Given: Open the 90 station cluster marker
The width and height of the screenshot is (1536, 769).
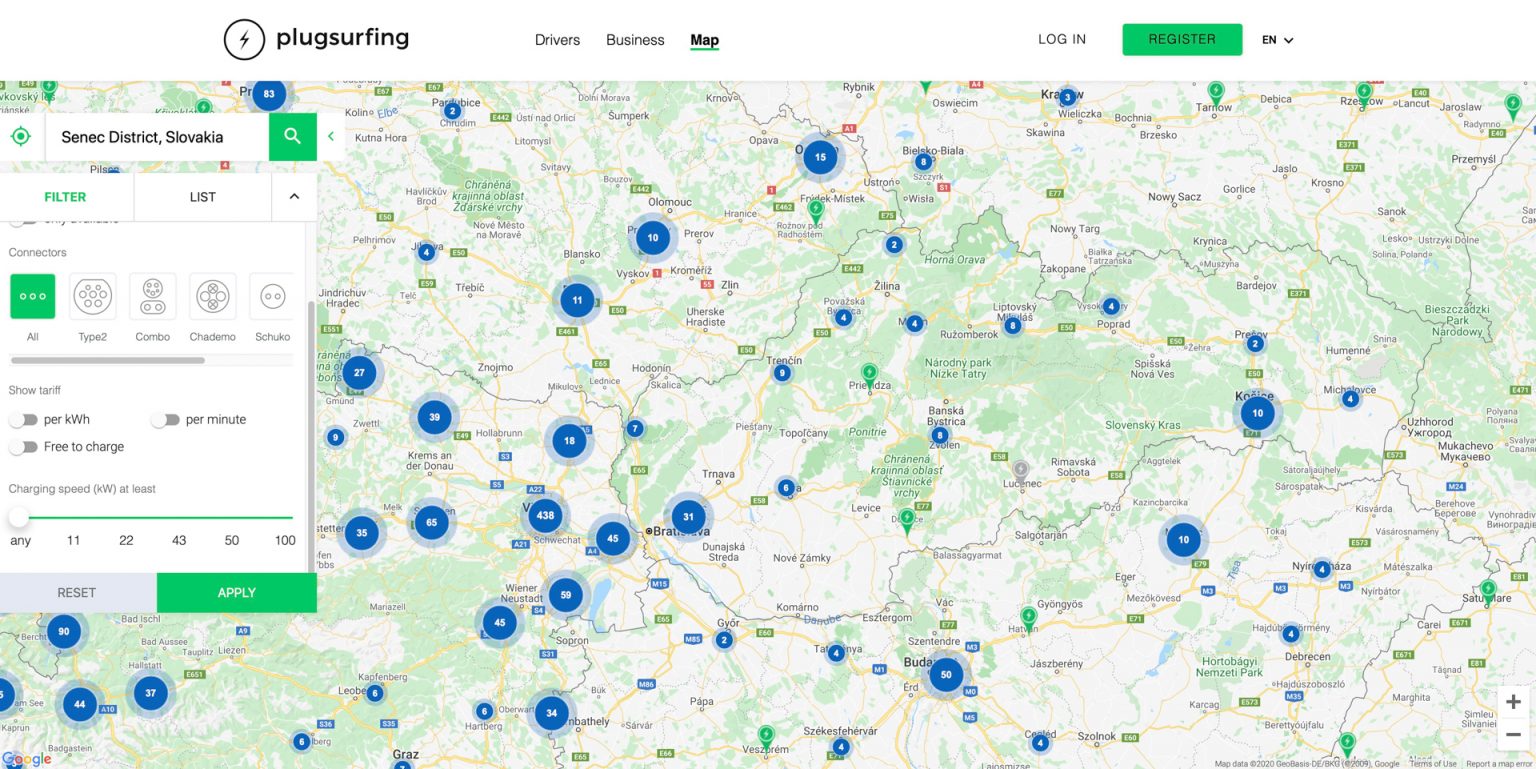Looking at the screenshot, I should 64,631.
